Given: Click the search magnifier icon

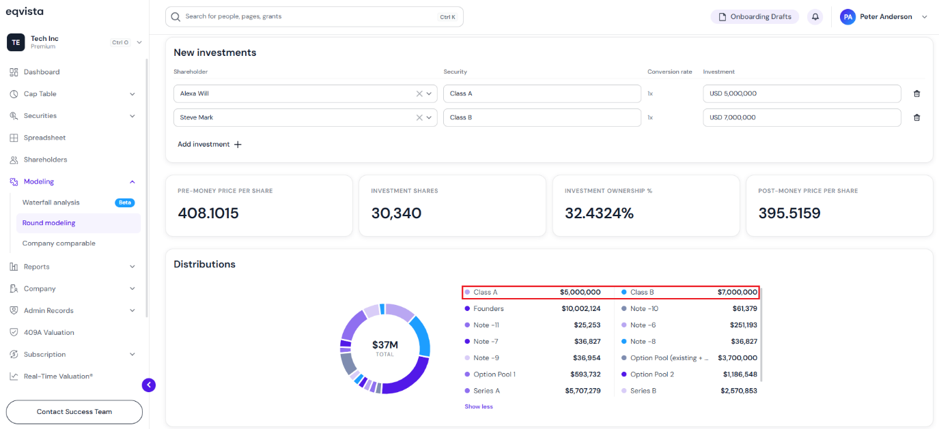Looking at the screenshot, I should point(175,17).
